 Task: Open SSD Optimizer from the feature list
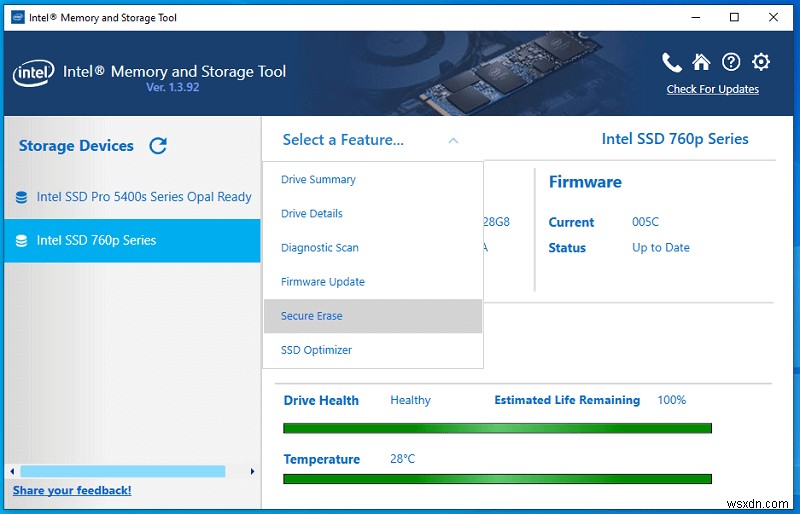coord(316,350)
